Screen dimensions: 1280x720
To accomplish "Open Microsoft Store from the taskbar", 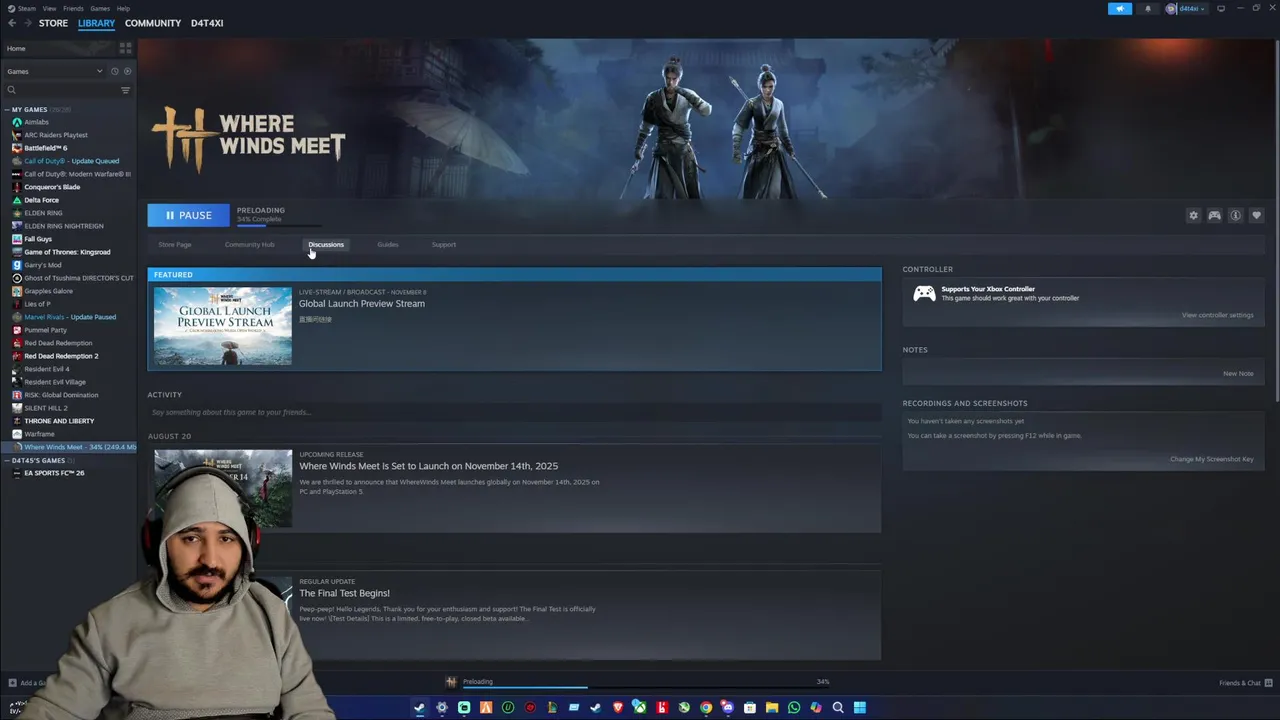I will [x=750, y=708].
